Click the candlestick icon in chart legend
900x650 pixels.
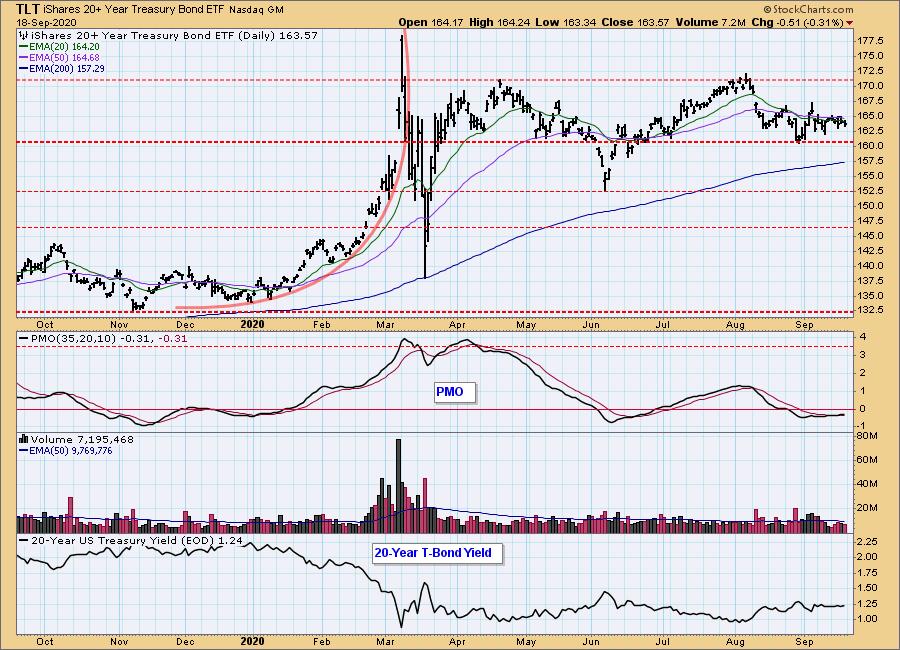click(x=24, y=36)
